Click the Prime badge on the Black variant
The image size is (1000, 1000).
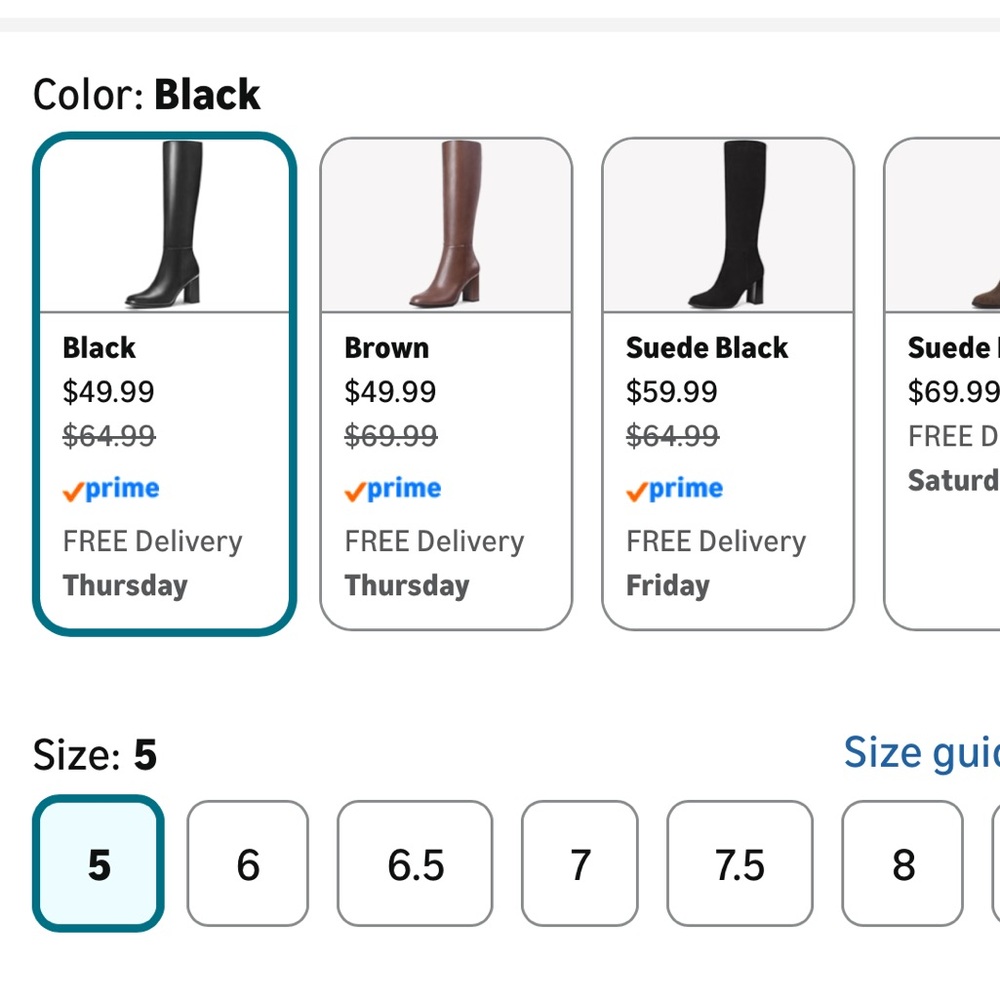pos(110,489)
